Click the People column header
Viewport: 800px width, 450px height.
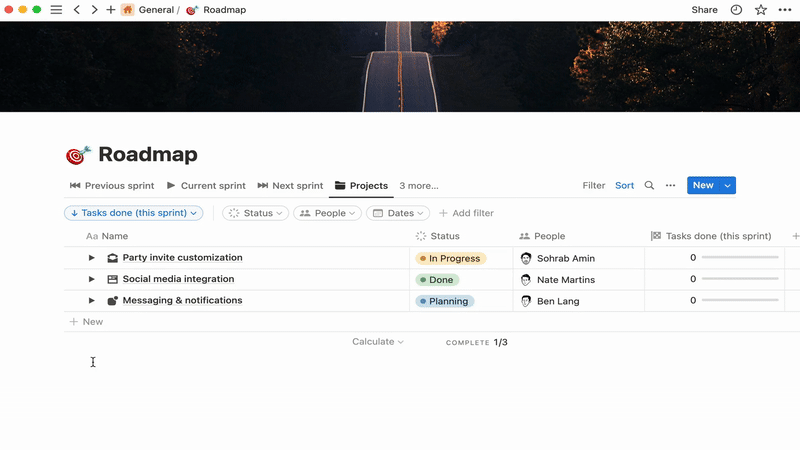coord(542,236)
